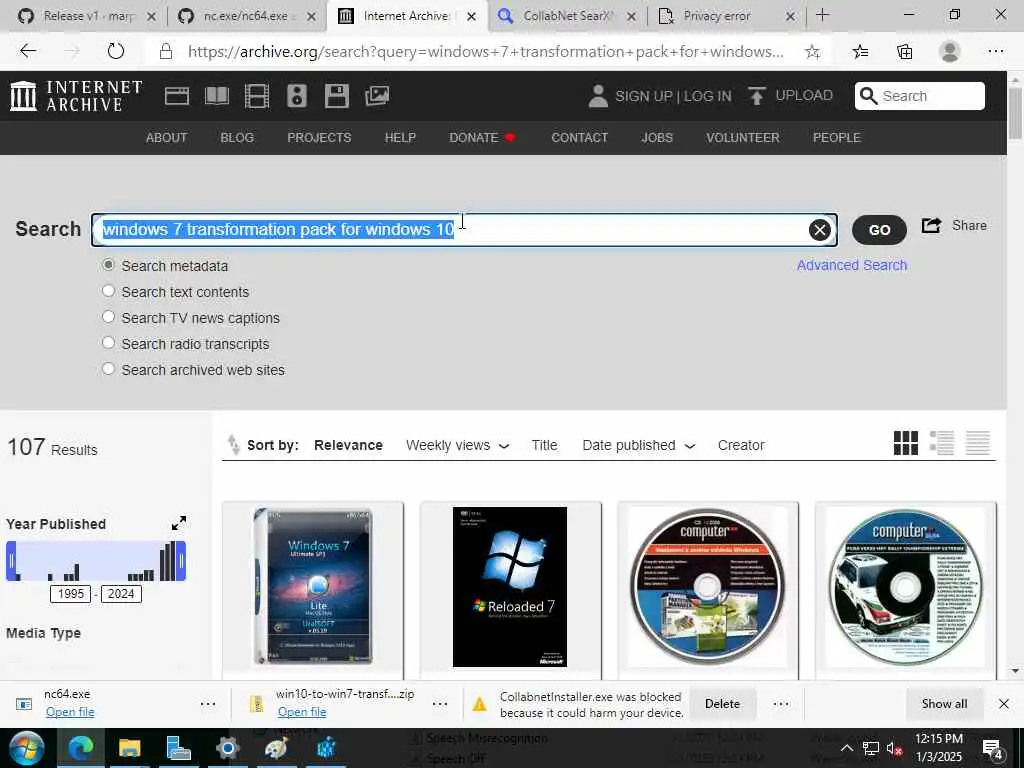The image size is (1024, 768).
Task: Click the GO search button
Action: coord(879,230)
